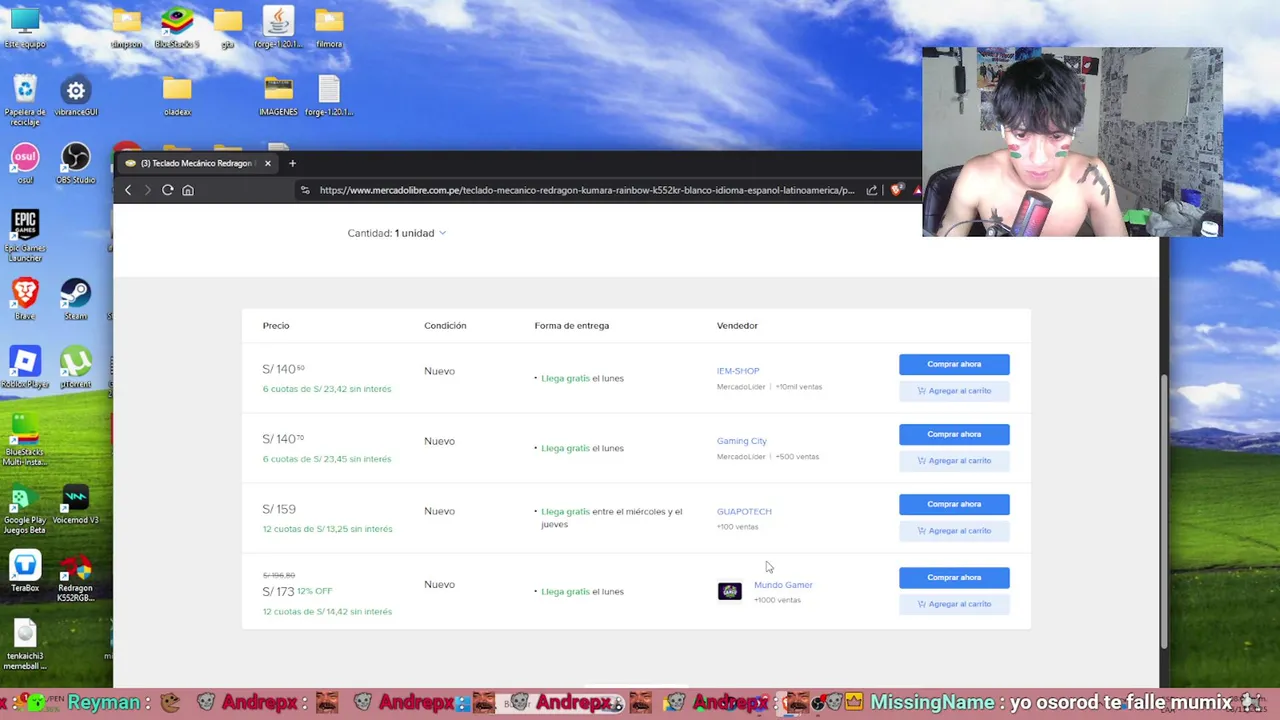
Task: Add GUAPOTECH offer to cart
Action: 954,531
